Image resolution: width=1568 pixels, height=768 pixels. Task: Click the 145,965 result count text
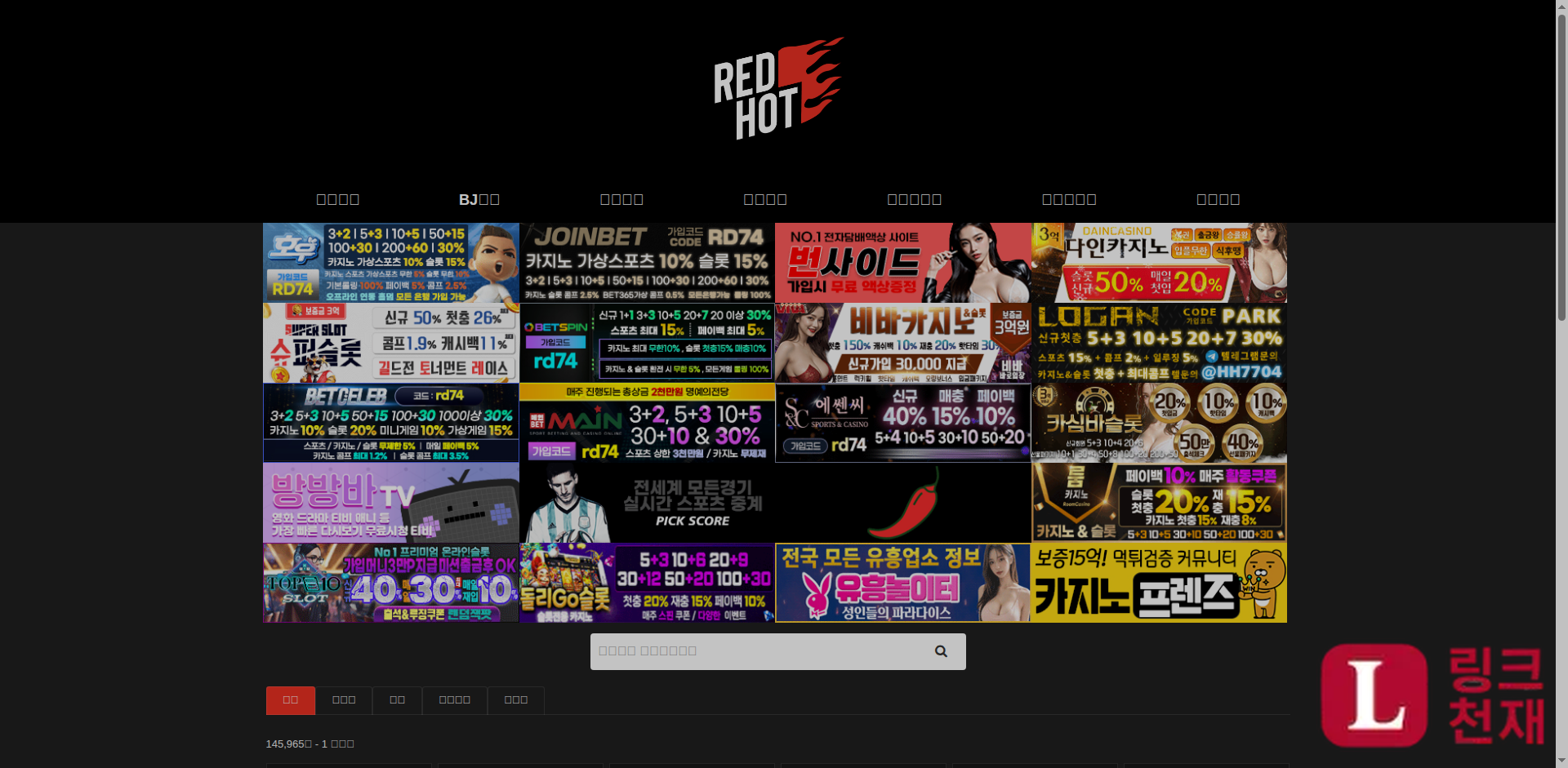pyautogui.click(x=310, y=744)
